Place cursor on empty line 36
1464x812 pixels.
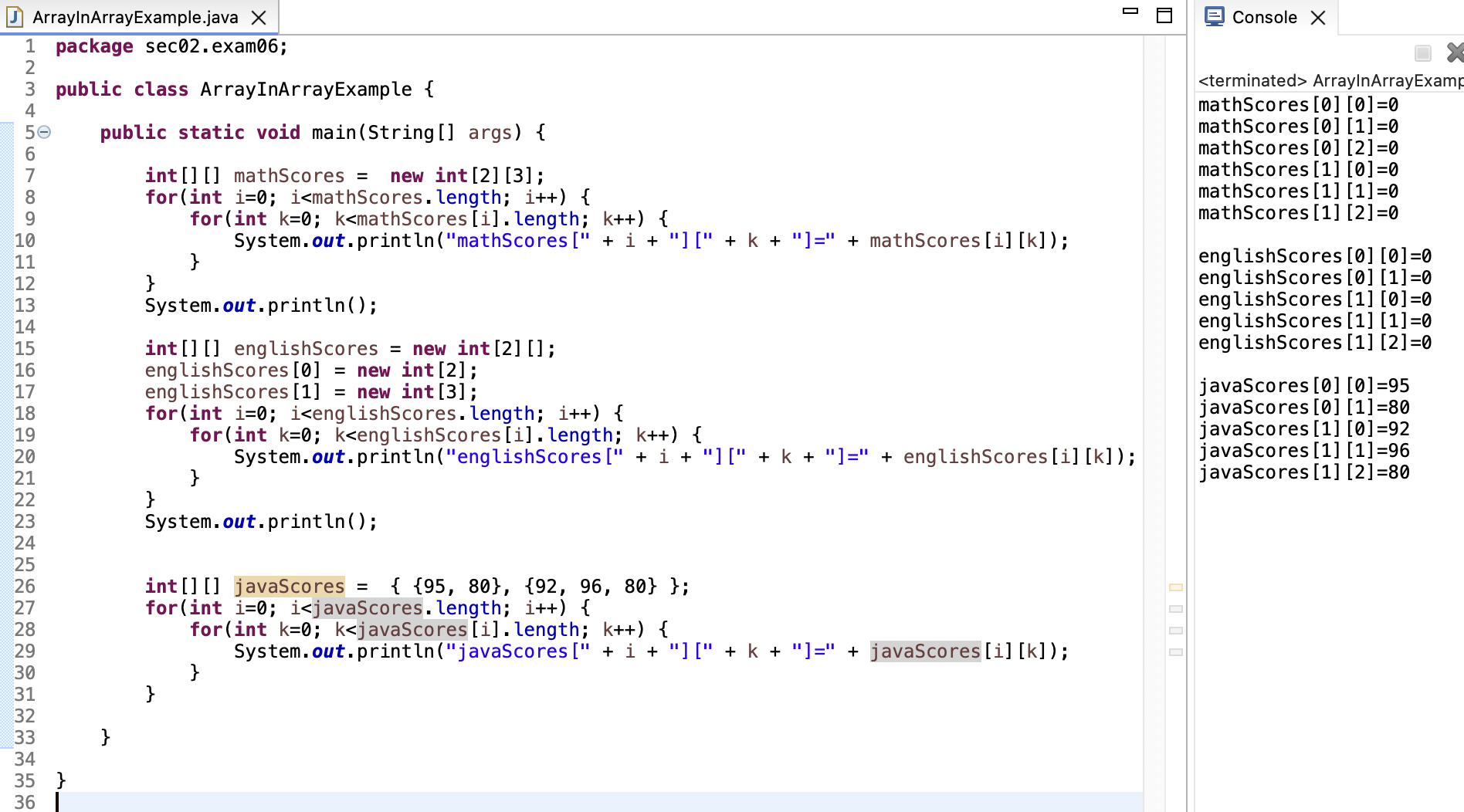pyautogui.click(x=599, y=802)
